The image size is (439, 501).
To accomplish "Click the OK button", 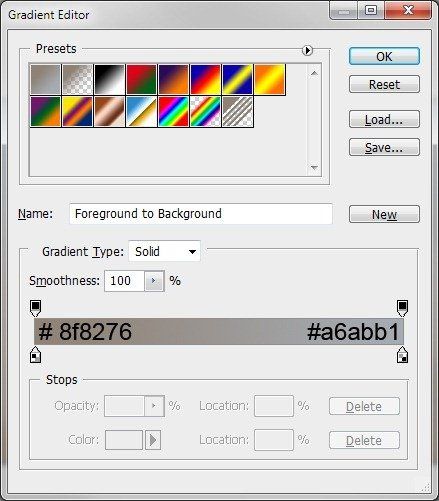I will 384,56.
